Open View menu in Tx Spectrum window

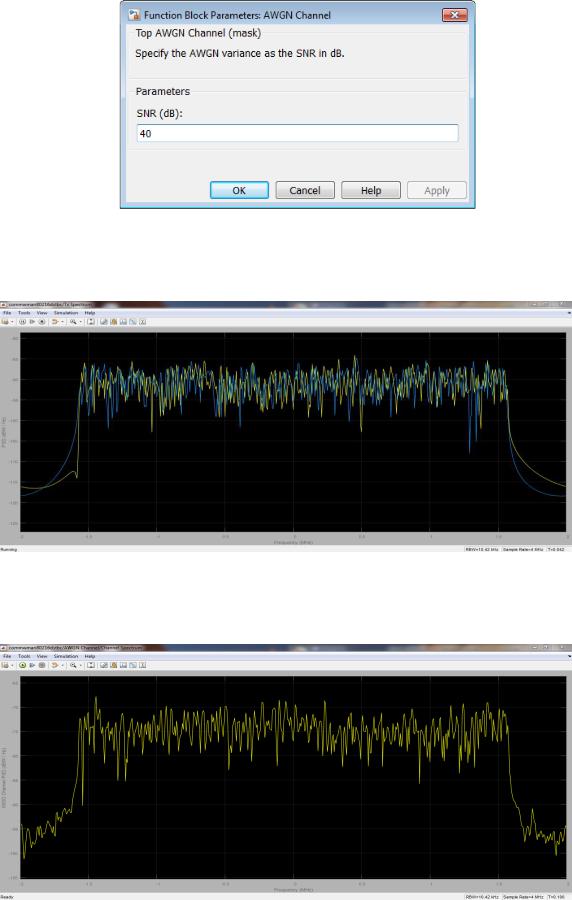point(42,313)
